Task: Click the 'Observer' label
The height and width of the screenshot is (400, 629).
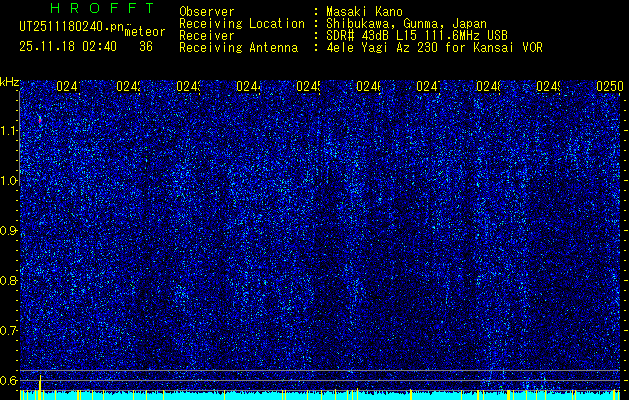Action: tap(207, 12)
